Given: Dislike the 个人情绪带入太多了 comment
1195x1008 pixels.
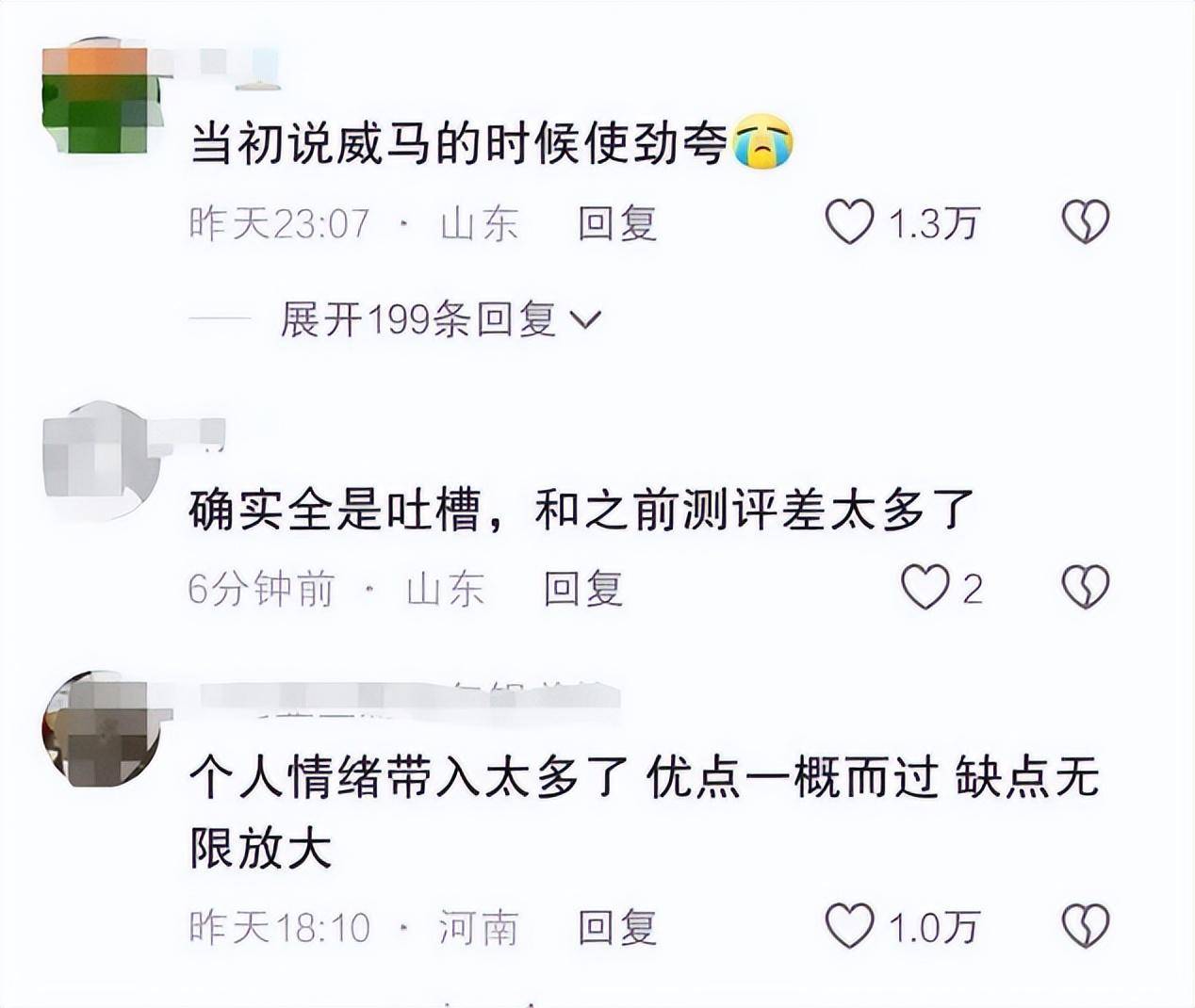Looking at the screenshot, I should [x=1086, y=926].
